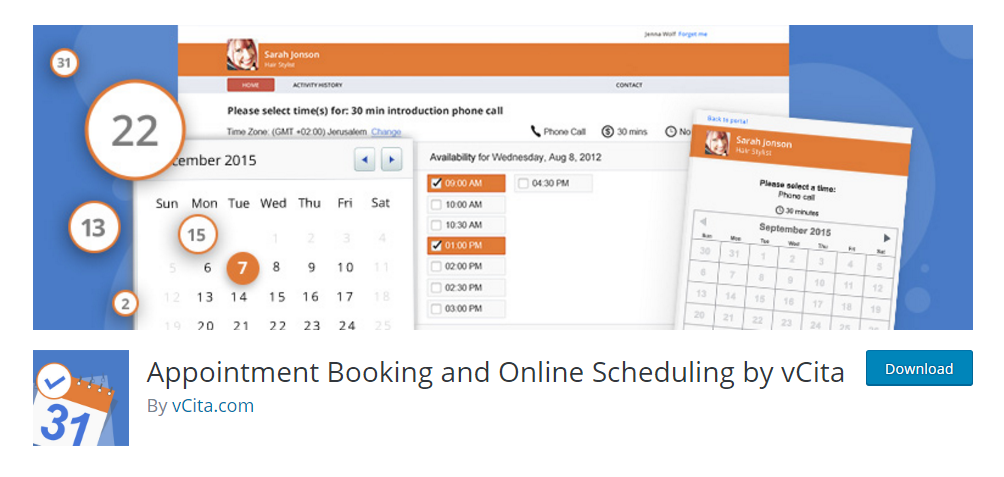Click next month arrow in September 2015 calendar
Image resolution: width=1004 pixels, height=477 pixels.
click(887, 238)
